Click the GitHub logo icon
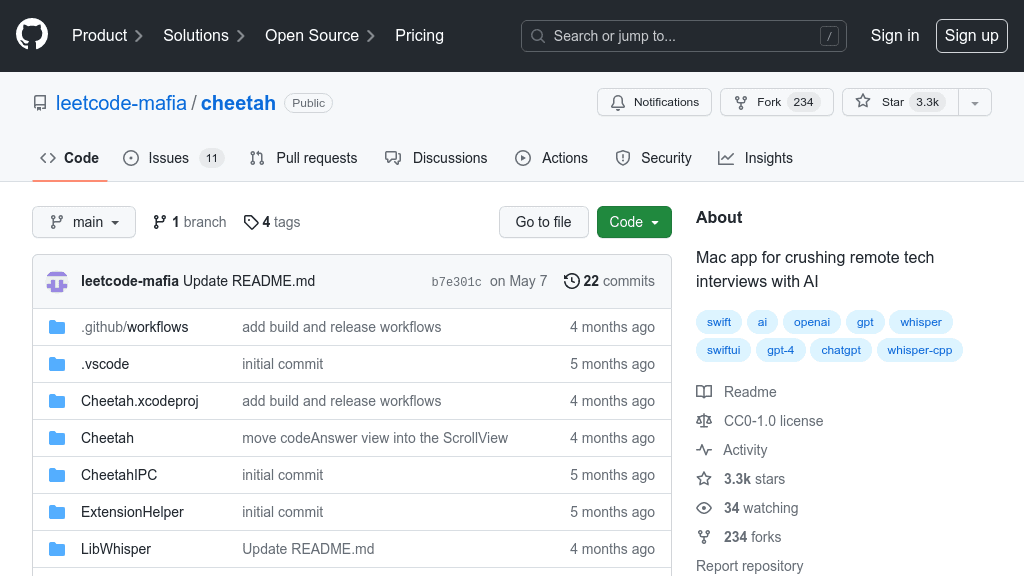Screen dimensions: 1024x576 [32, 35]
